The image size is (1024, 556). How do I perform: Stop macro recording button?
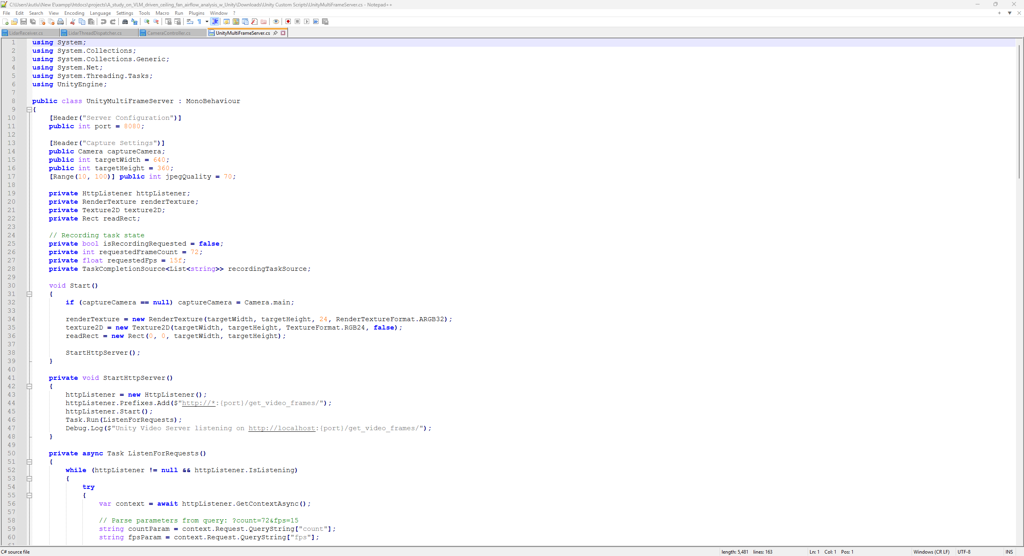(x=297, y=22)
